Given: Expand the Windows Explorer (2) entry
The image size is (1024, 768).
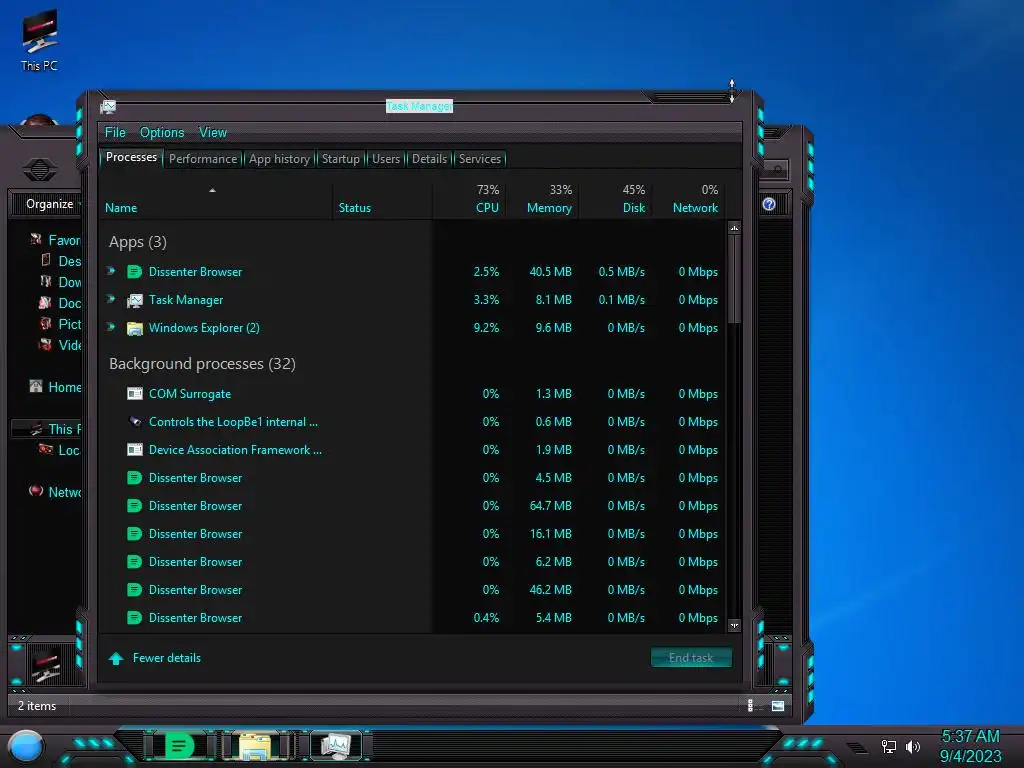Looking at the screenshot, I should 111,327.
